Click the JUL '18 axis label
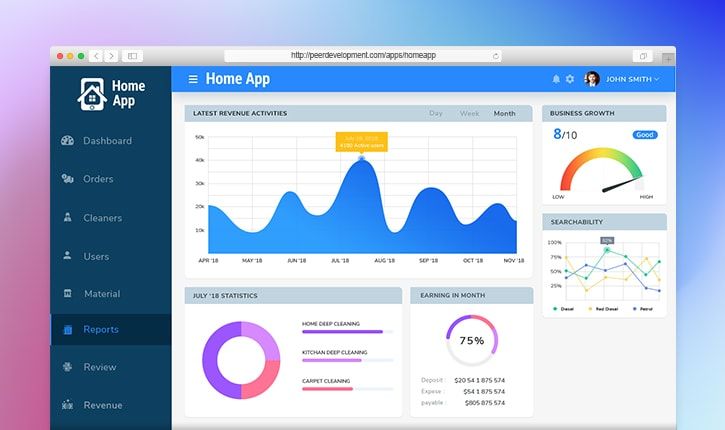The image size is (725, 430). pyautogui.click(x=340, y=261)
